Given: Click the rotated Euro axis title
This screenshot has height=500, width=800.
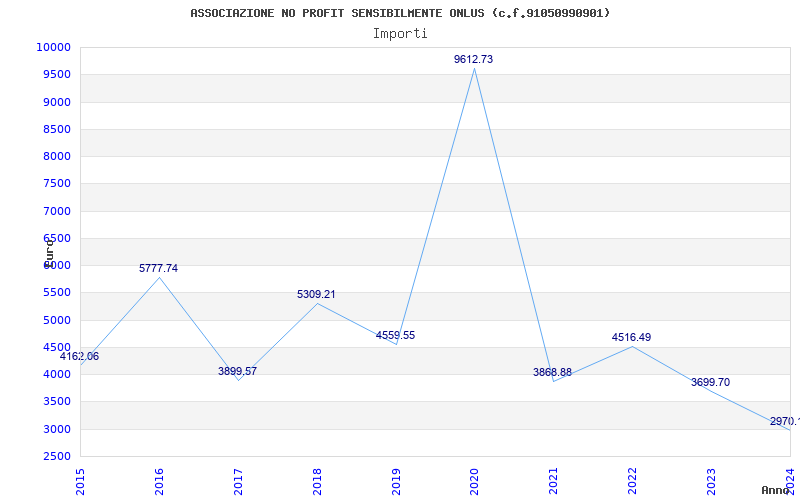Looking at the screenshot, I should pos(49,253).
